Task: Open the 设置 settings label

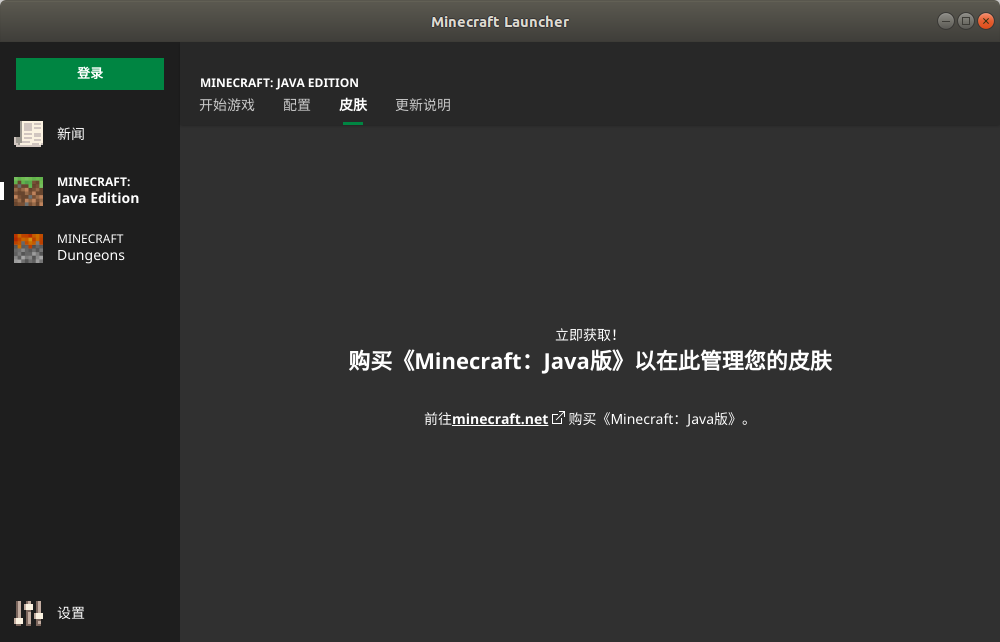Action: (x=71, y=613)
